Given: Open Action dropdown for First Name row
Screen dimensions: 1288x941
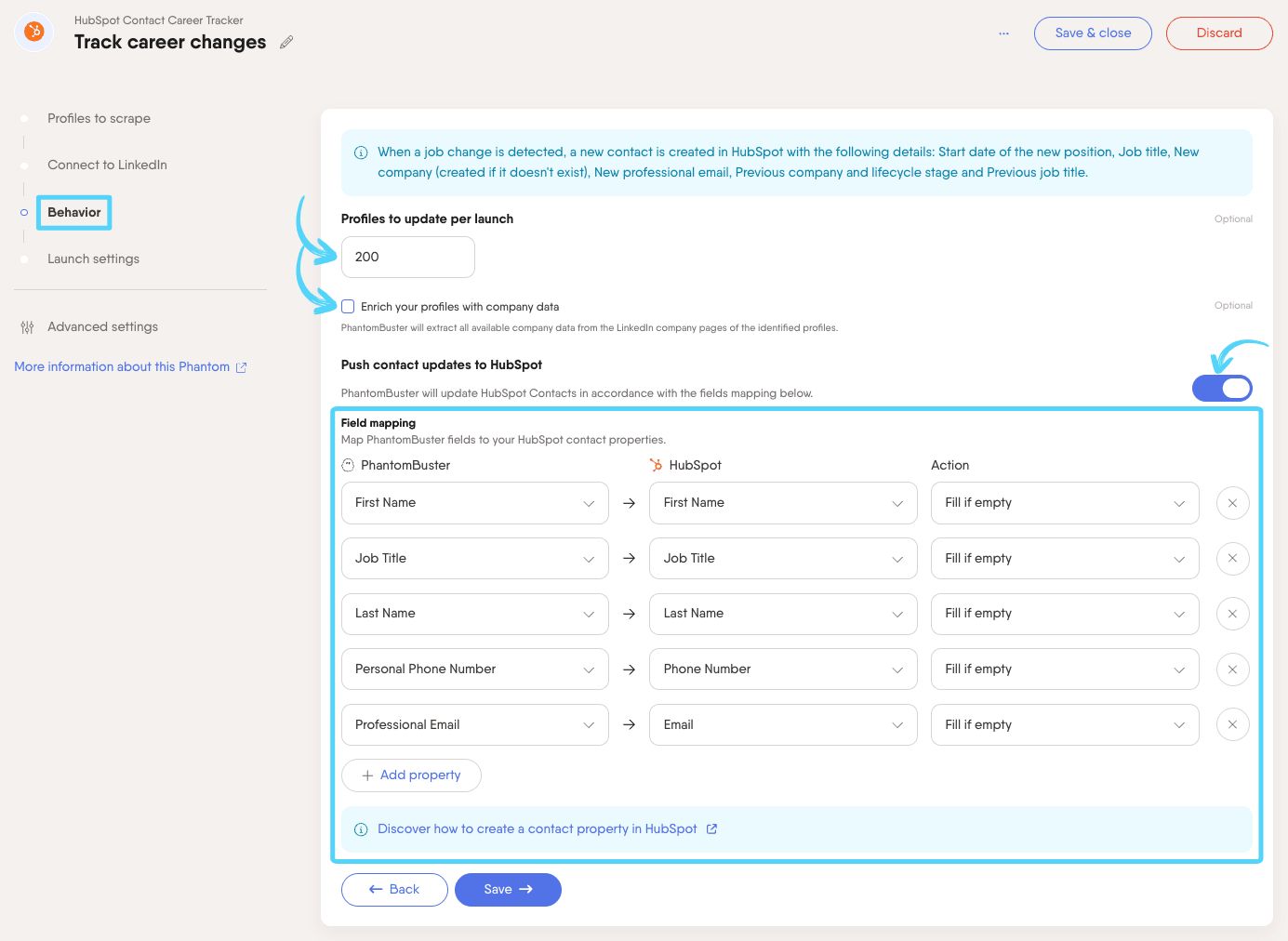Looking at the screenshot, I should (1065, 503).
